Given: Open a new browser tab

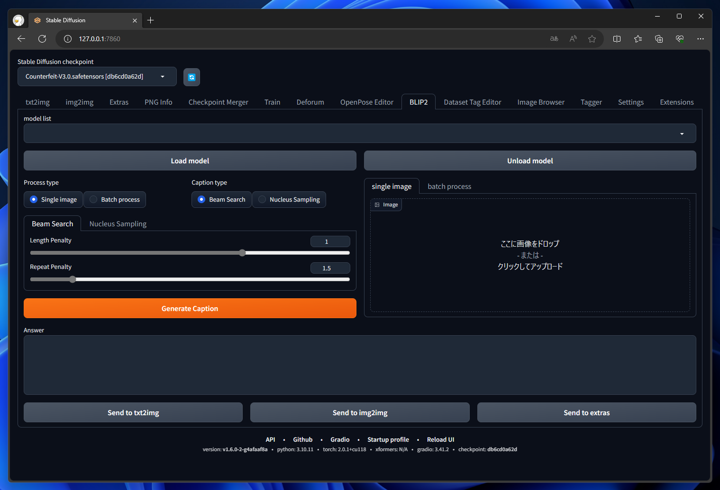Looking at the screenshot, I should 150,20.
